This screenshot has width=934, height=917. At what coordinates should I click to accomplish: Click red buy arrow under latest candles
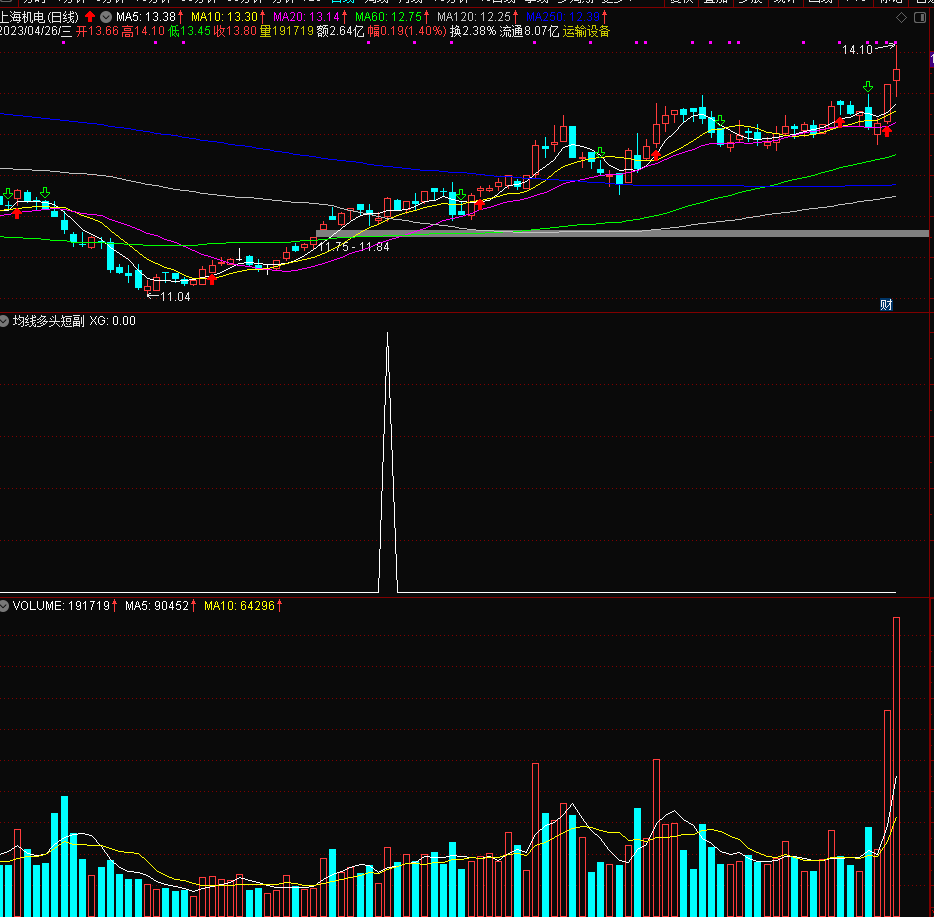click(x=887, y=132)
